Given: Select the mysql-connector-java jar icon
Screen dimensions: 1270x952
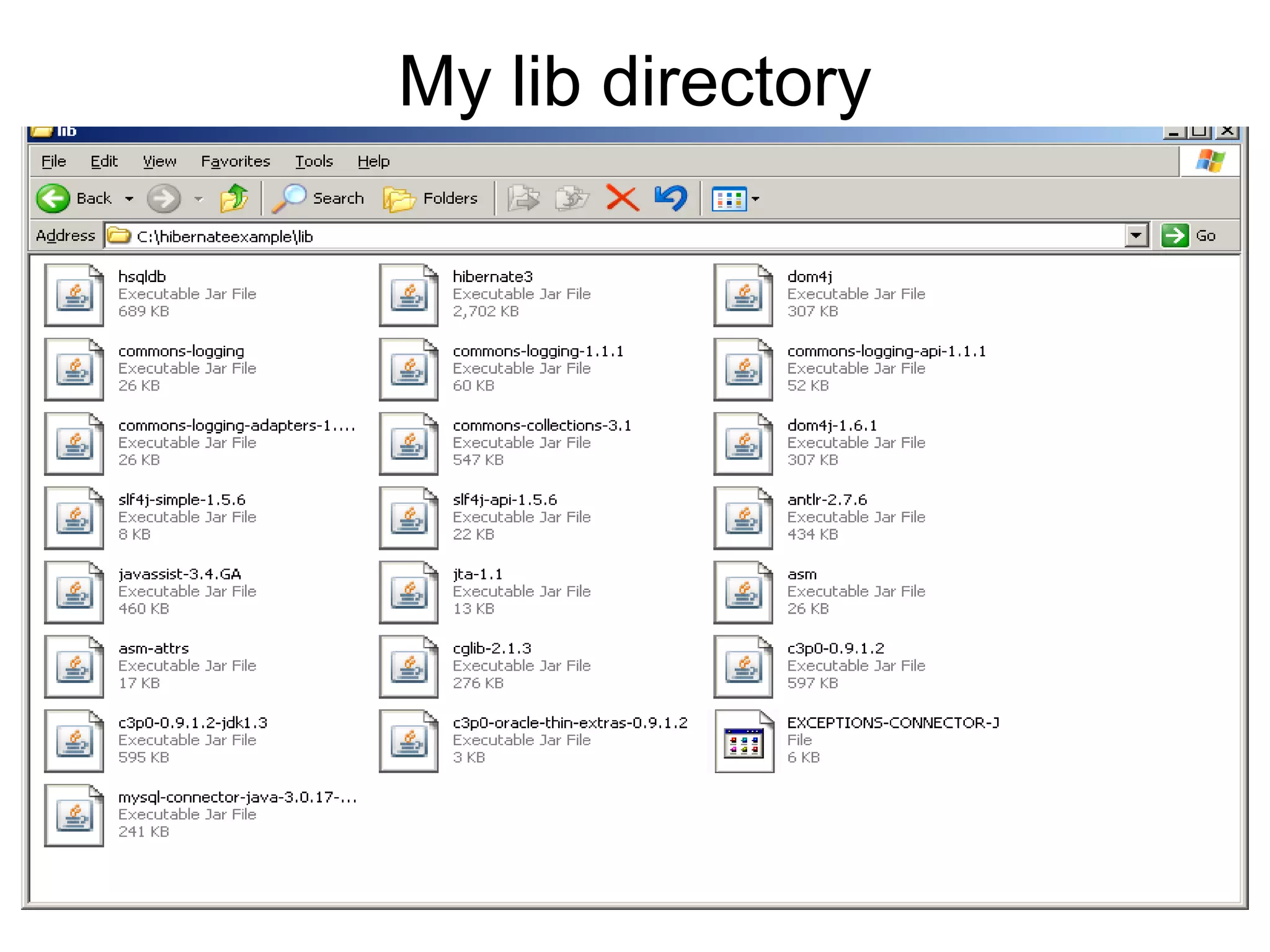Looking at the screenshot, I should (74, 816).
